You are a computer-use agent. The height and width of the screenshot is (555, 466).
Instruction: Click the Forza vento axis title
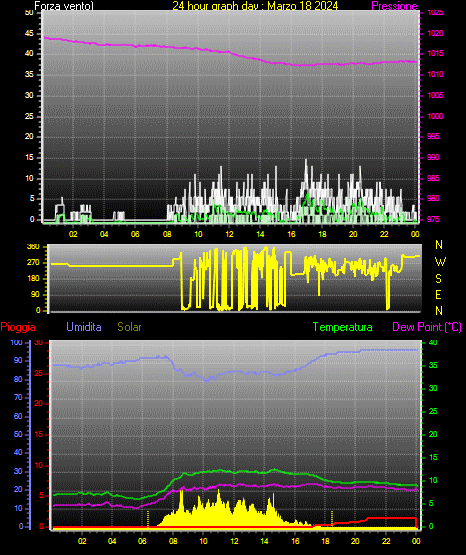pyautogui.click(x=64, y=6)
